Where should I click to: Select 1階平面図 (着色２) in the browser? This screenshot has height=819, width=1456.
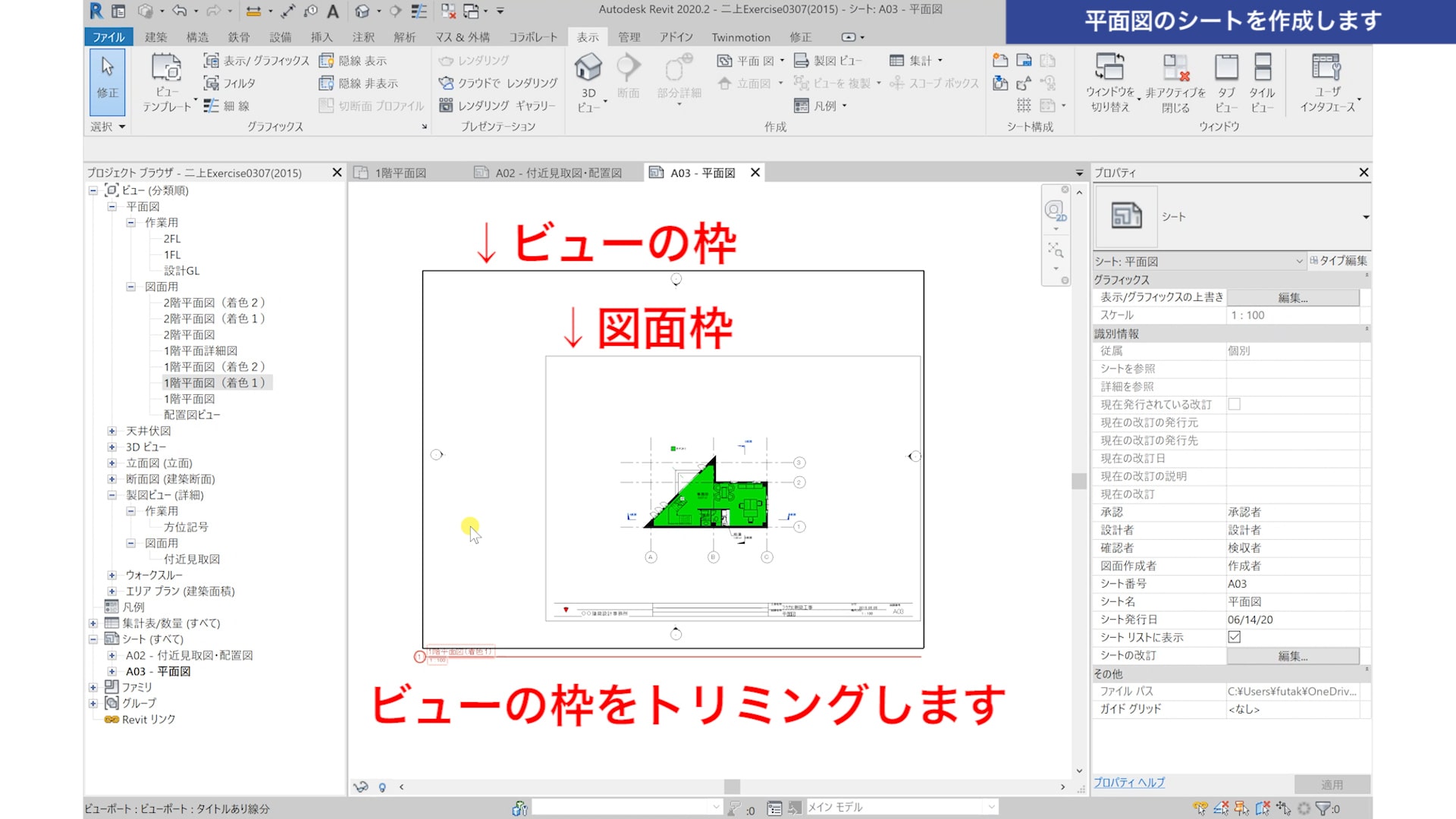(x=214, y=367)
